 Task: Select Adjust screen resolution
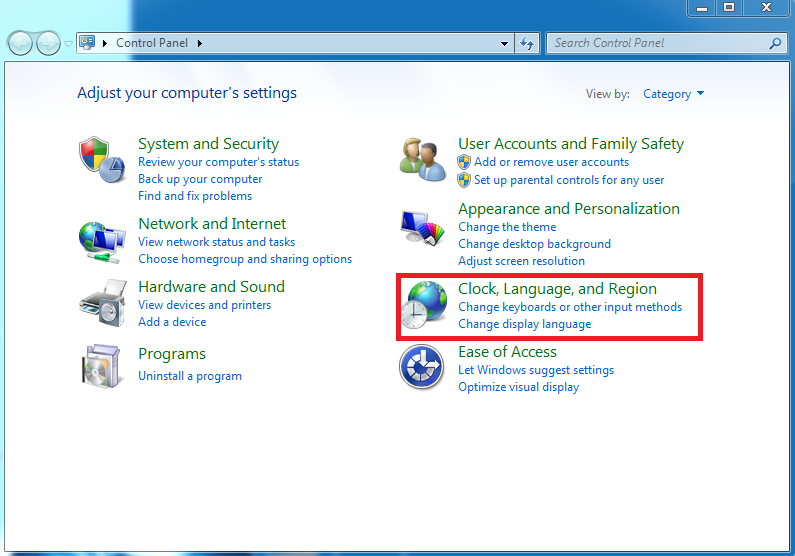coord(521,261)
